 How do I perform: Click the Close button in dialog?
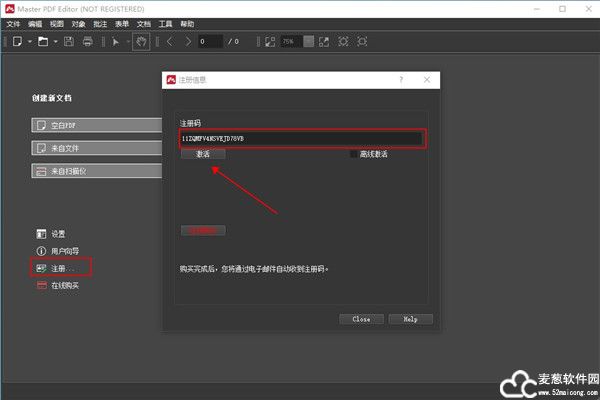361,319
